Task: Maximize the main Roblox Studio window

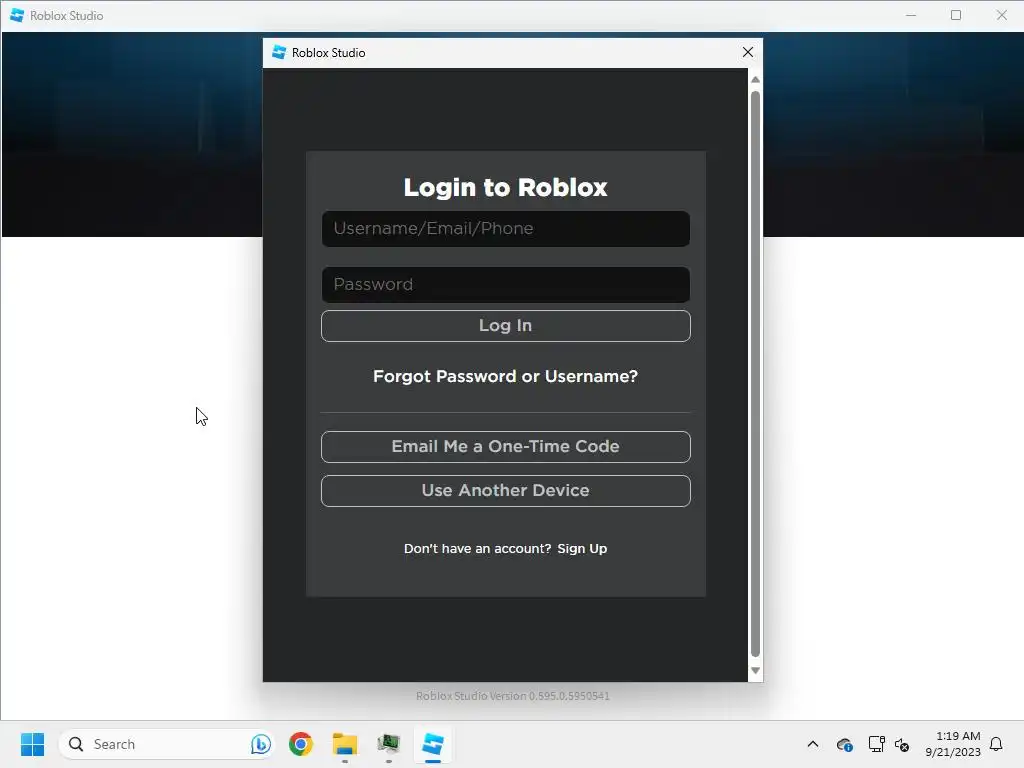Action: click(x=956, y=15)
